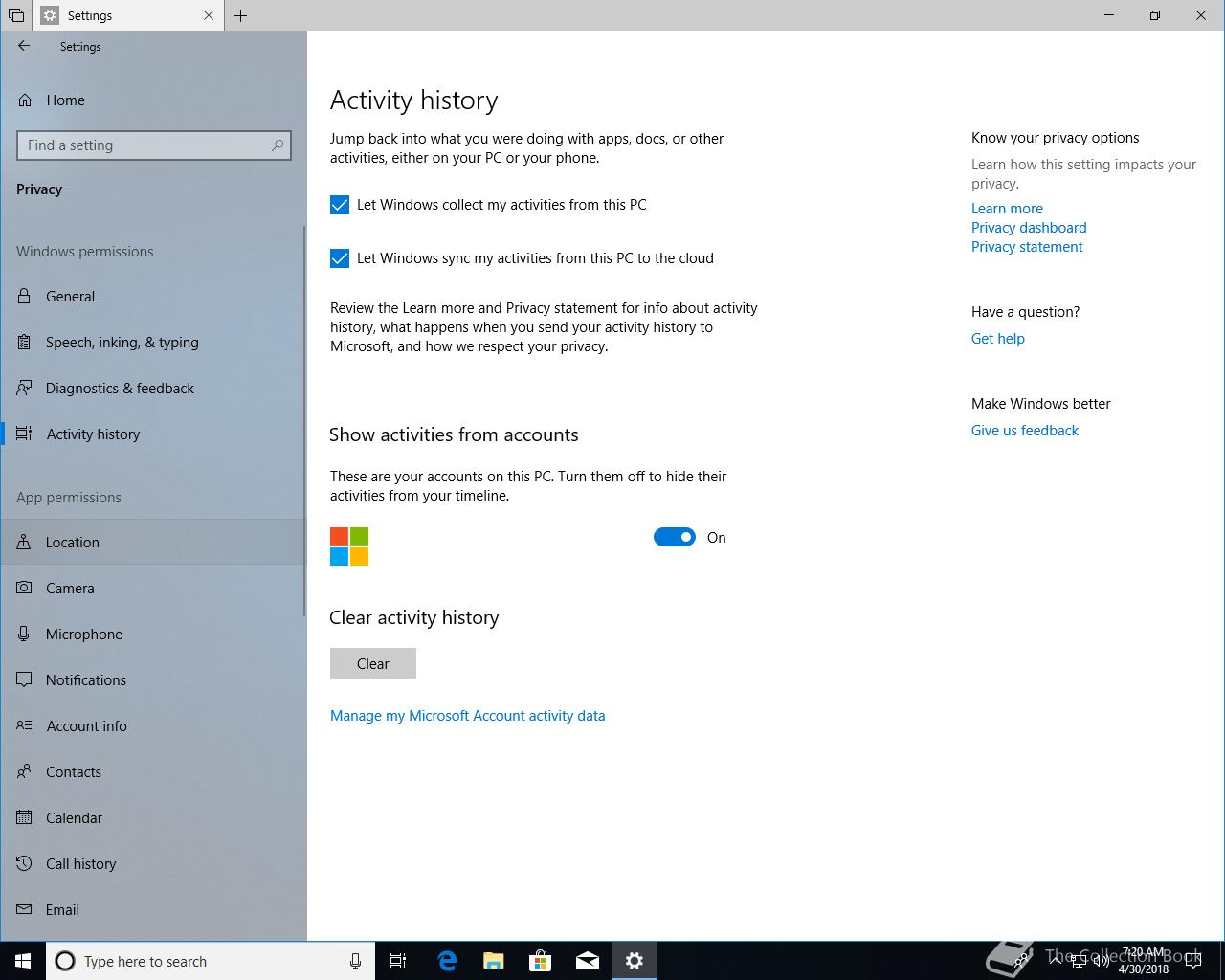This screenshot has width=1225, height=980.
Task: Open Location permissions page
Action: pyautogui.click(x=153, y=542)
